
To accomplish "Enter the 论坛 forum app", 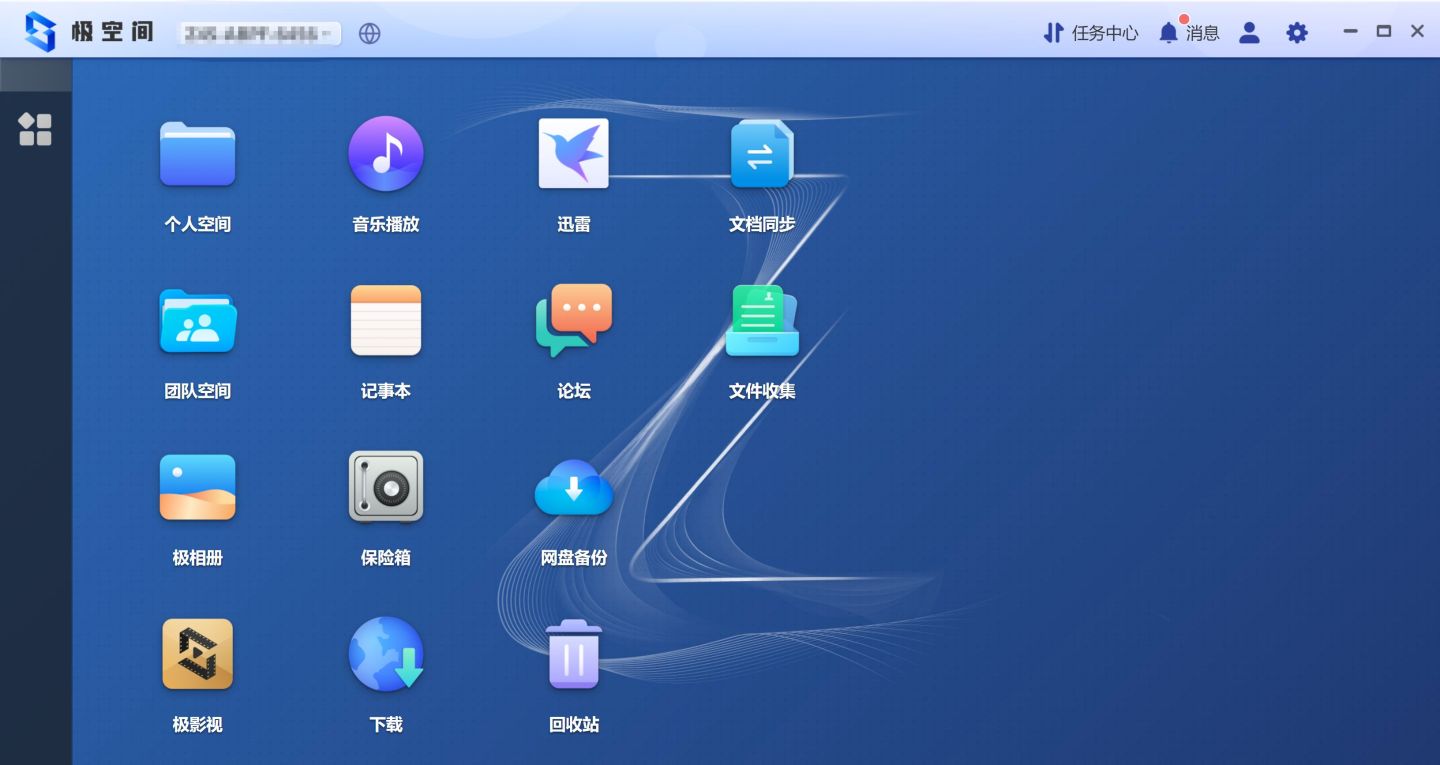I will (573, 320).
